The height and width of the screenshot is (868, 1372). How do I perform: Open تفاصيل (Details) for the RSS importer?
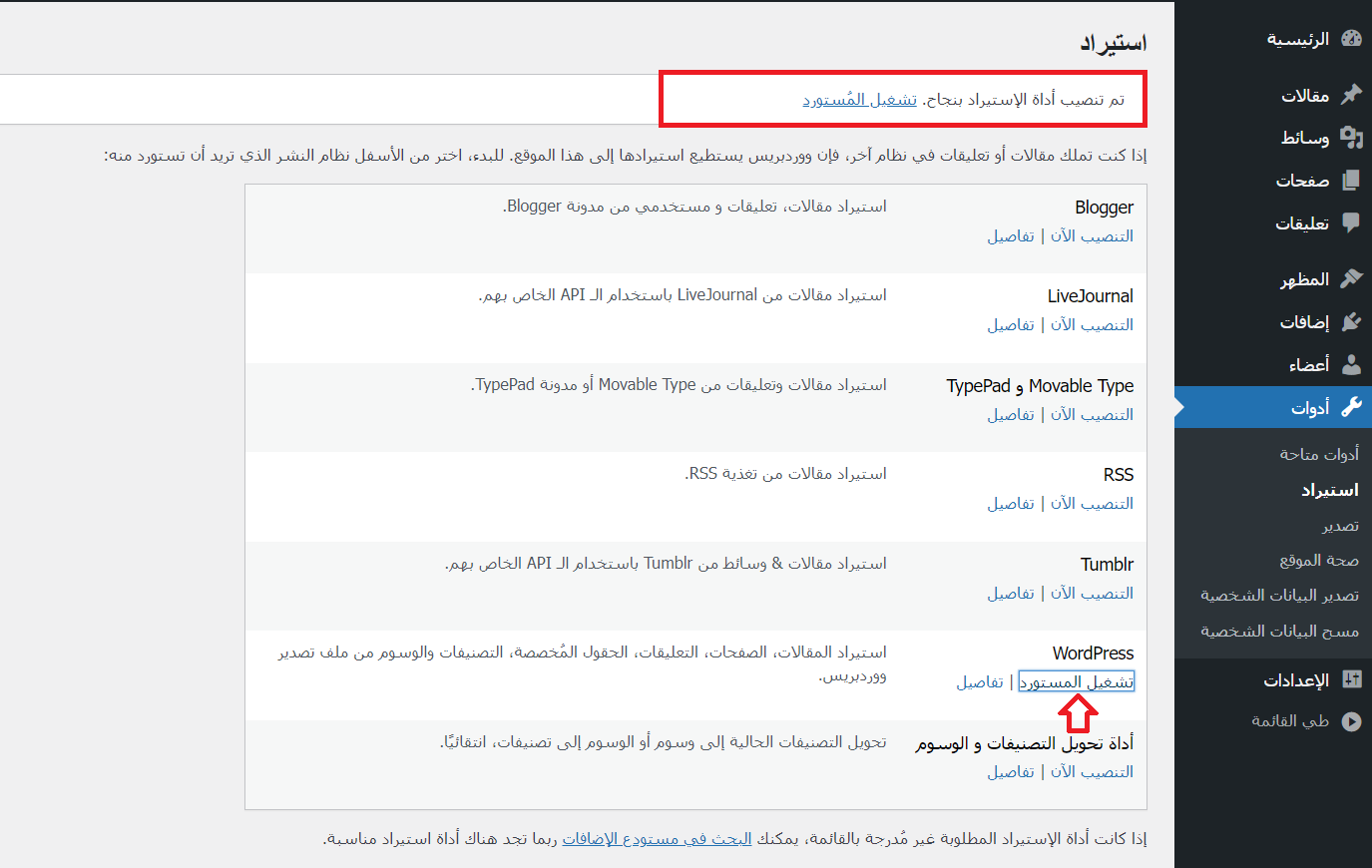click(x=1010, y=504)
